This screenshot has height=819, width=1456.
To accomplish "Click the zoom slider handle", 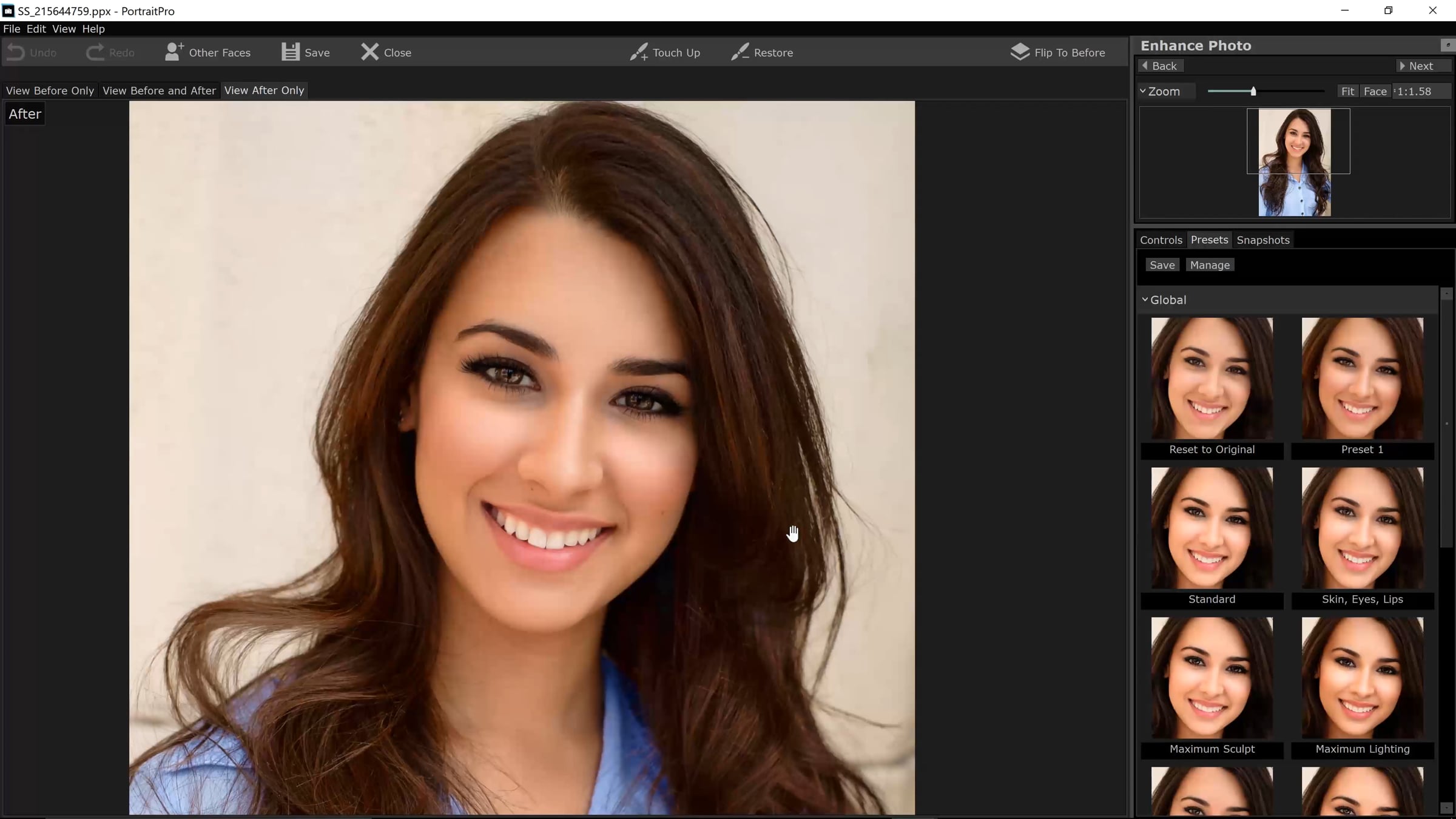I will tap(1253, 91).
